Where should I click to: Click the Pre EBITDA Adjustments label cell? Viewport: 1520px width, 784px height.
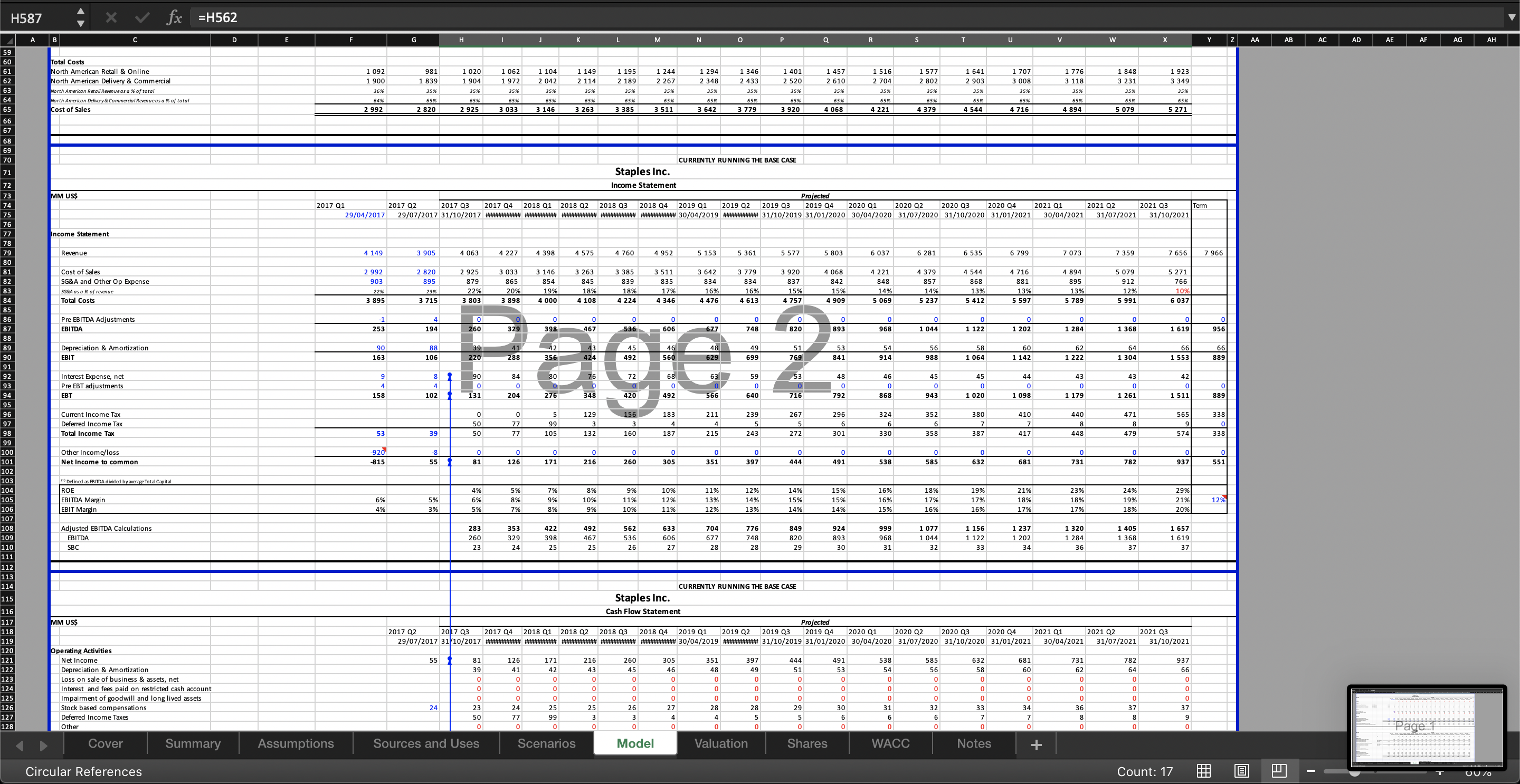point(98,319)
